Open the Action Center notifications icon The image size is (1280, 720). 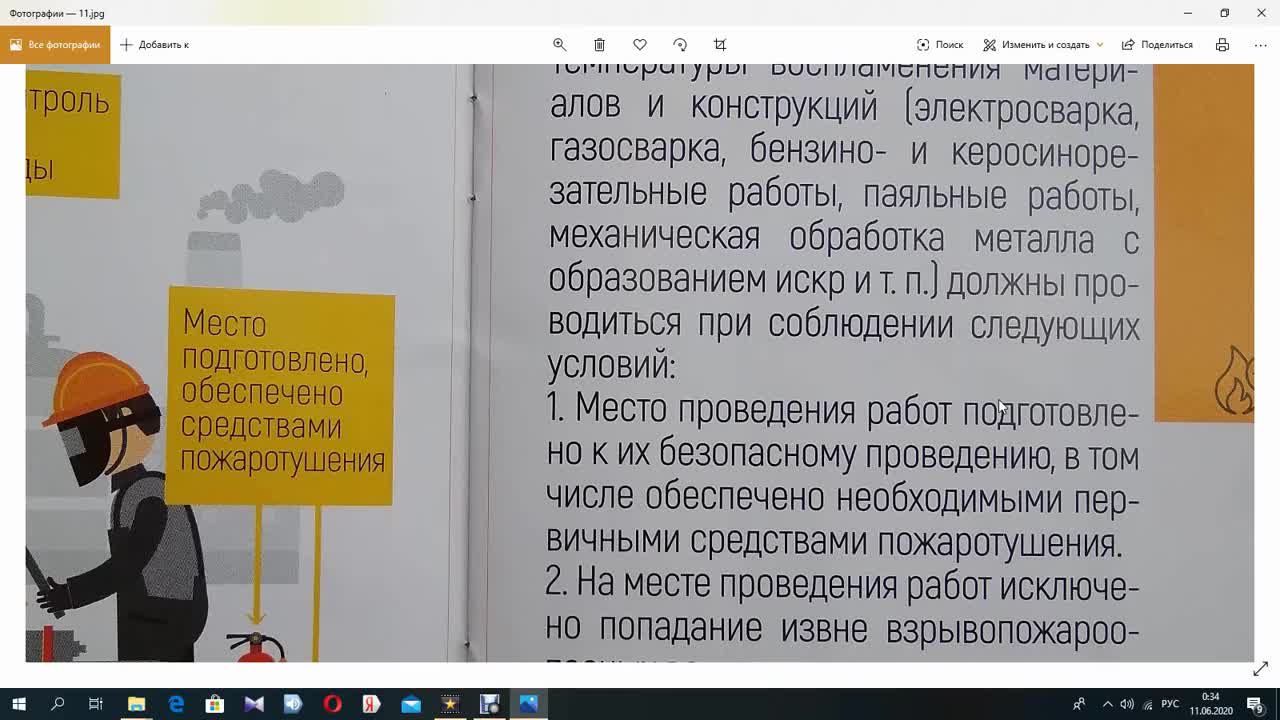click(1255, 704)
